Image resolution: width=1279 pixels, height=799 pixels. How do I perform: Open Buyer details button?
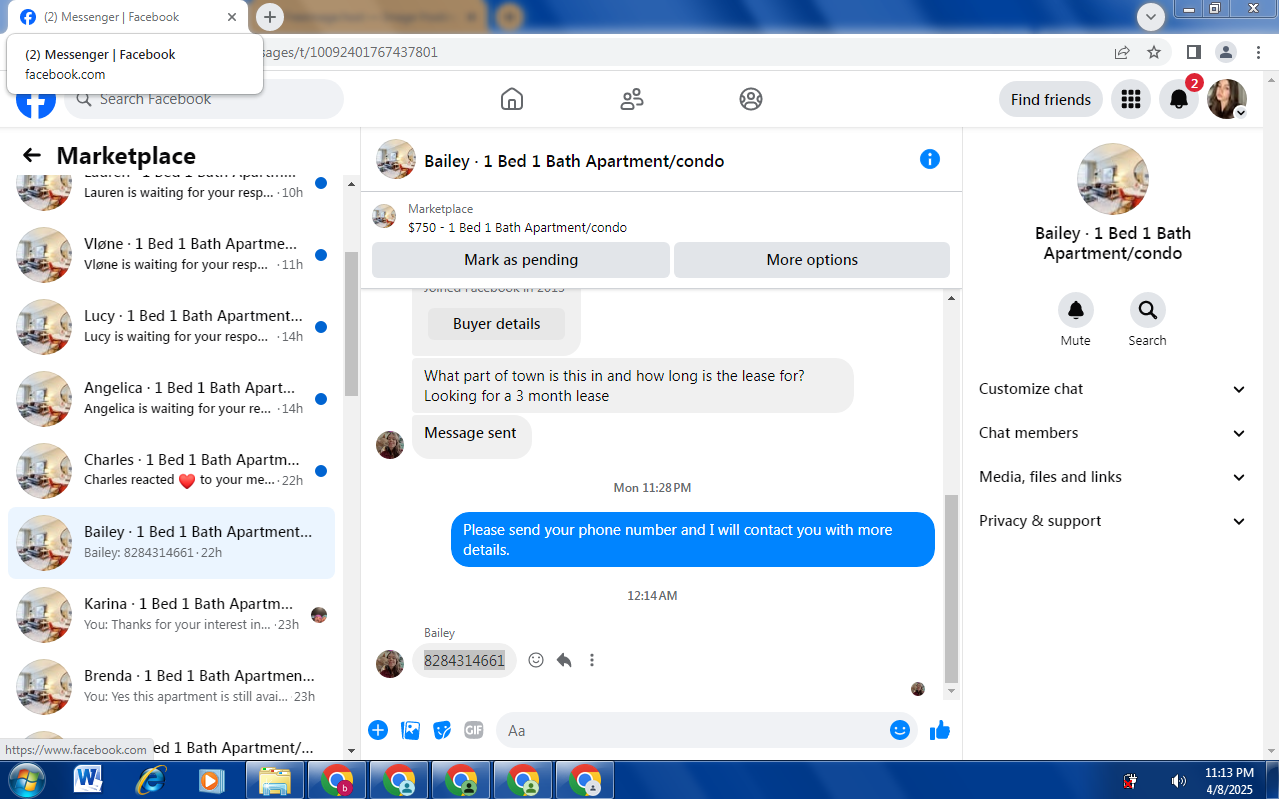[x=496, y=324]
